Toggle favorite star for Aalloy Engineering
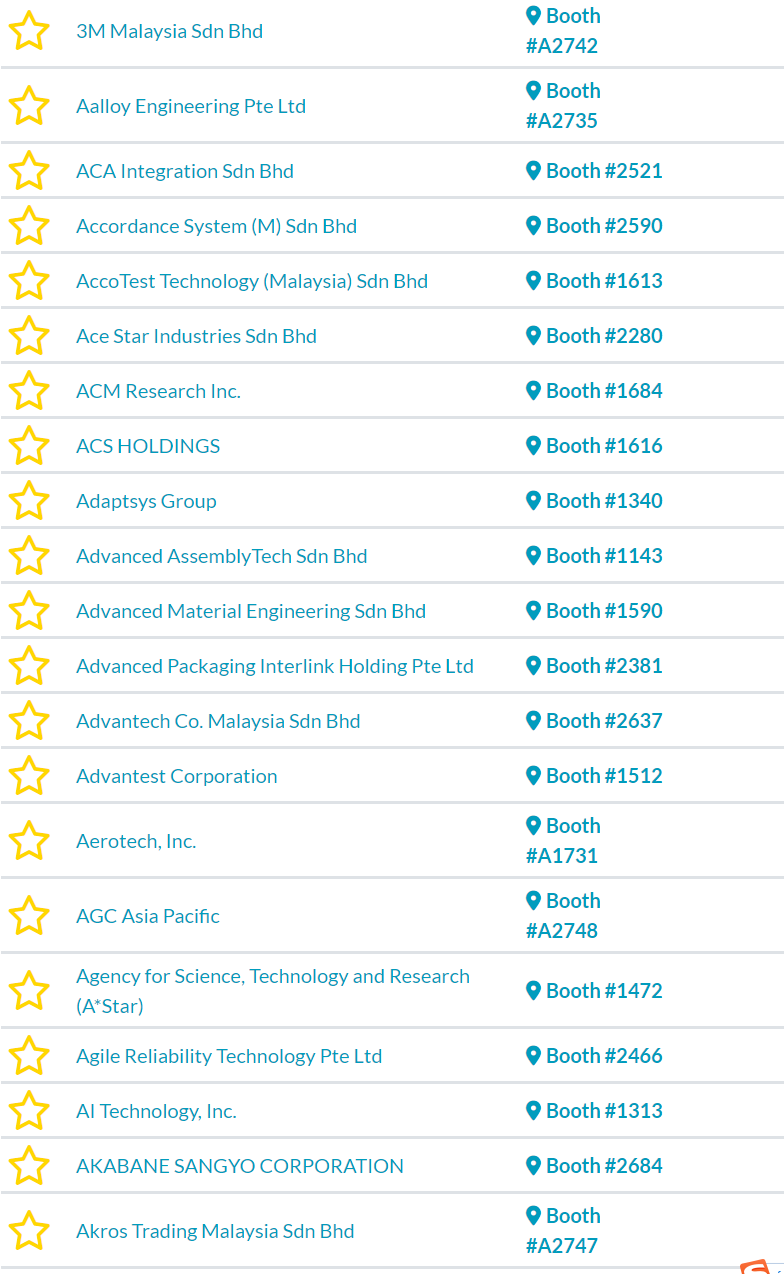784x1274 pixels. tap(29, 106)
